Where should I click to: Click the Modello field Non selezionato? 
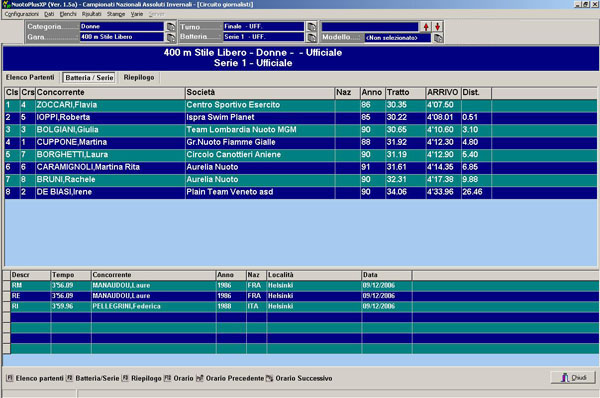pyautogui.click(x=398, y=38)
